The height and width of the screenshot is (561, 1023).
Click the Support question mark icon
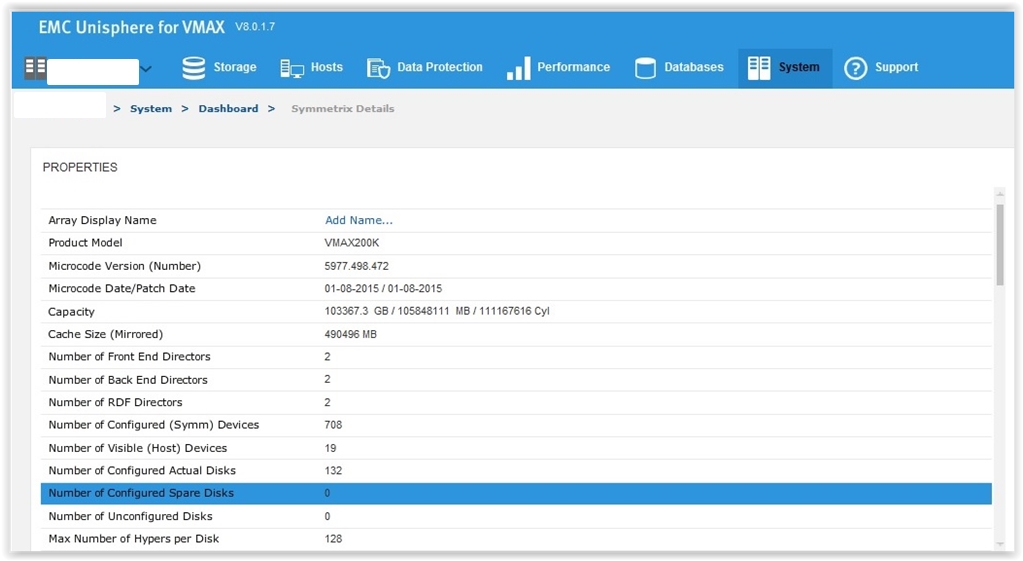pos(855,68)
